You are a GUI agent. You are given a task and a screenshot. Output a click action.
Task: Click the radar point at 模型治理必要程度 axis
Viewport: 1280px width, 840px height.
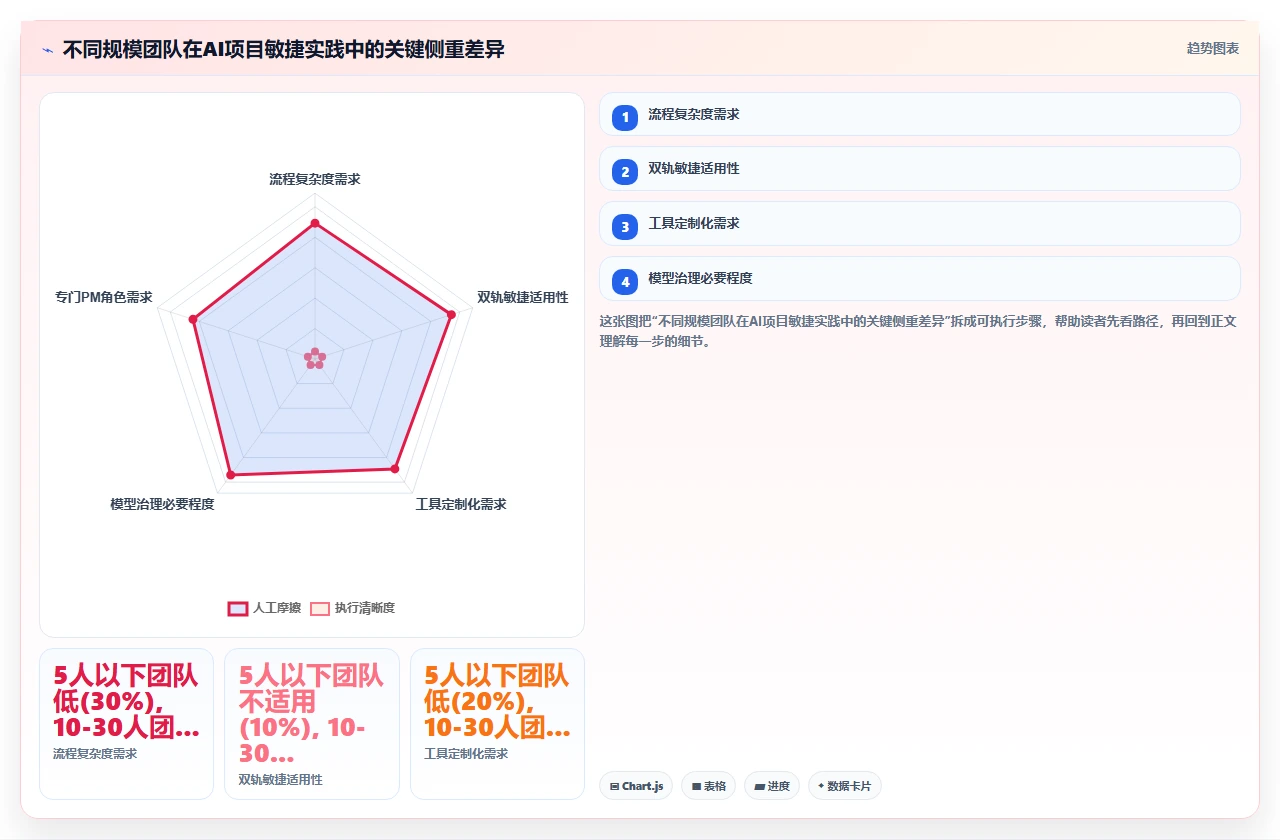pos(230,475)
